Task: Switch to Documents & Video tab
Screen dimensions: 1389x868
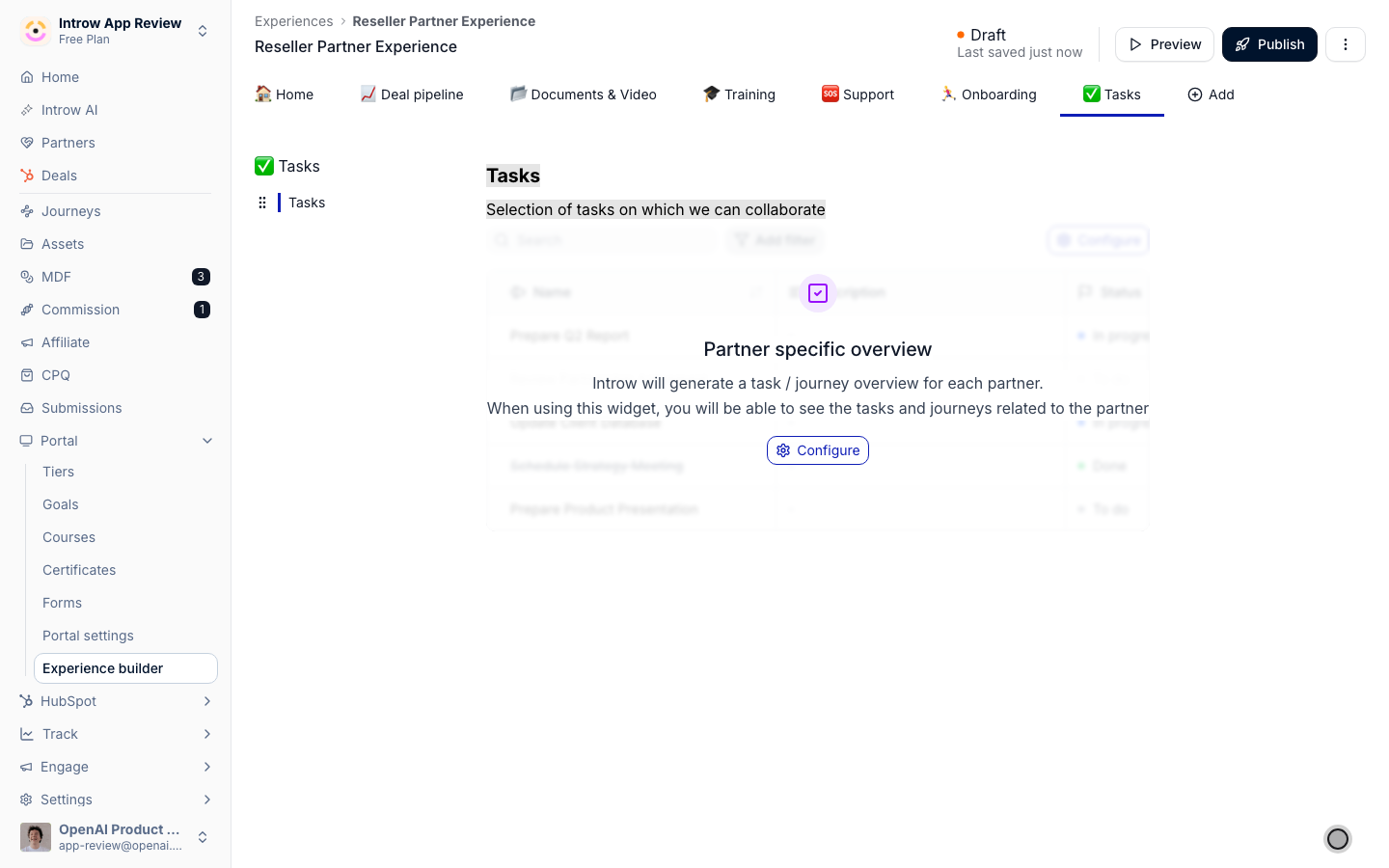Action: point(584,95)
